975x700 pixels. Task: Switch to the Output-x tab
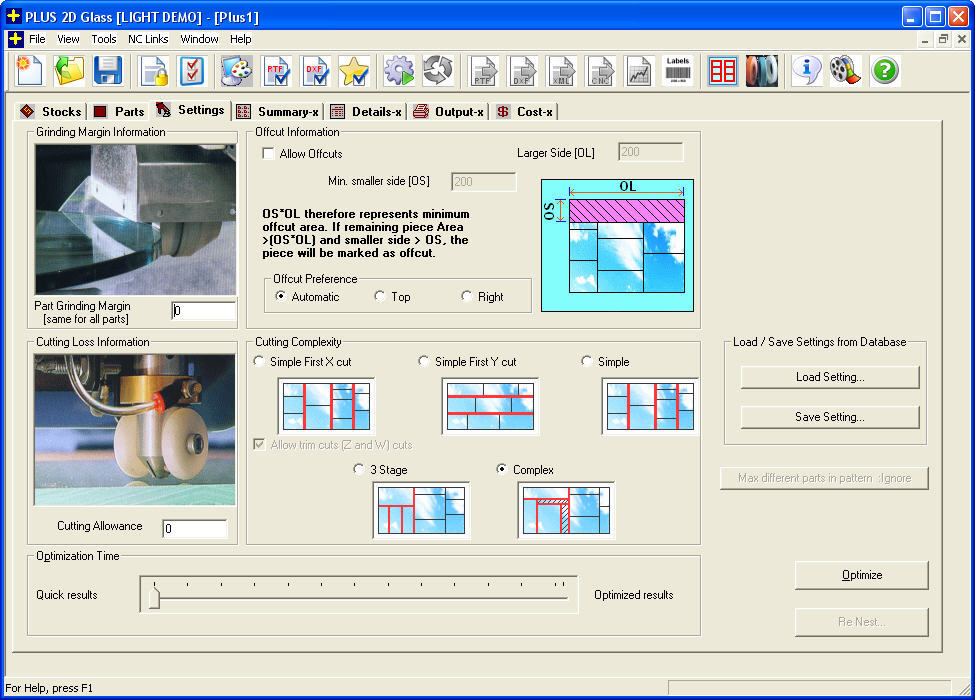point(448,112)
